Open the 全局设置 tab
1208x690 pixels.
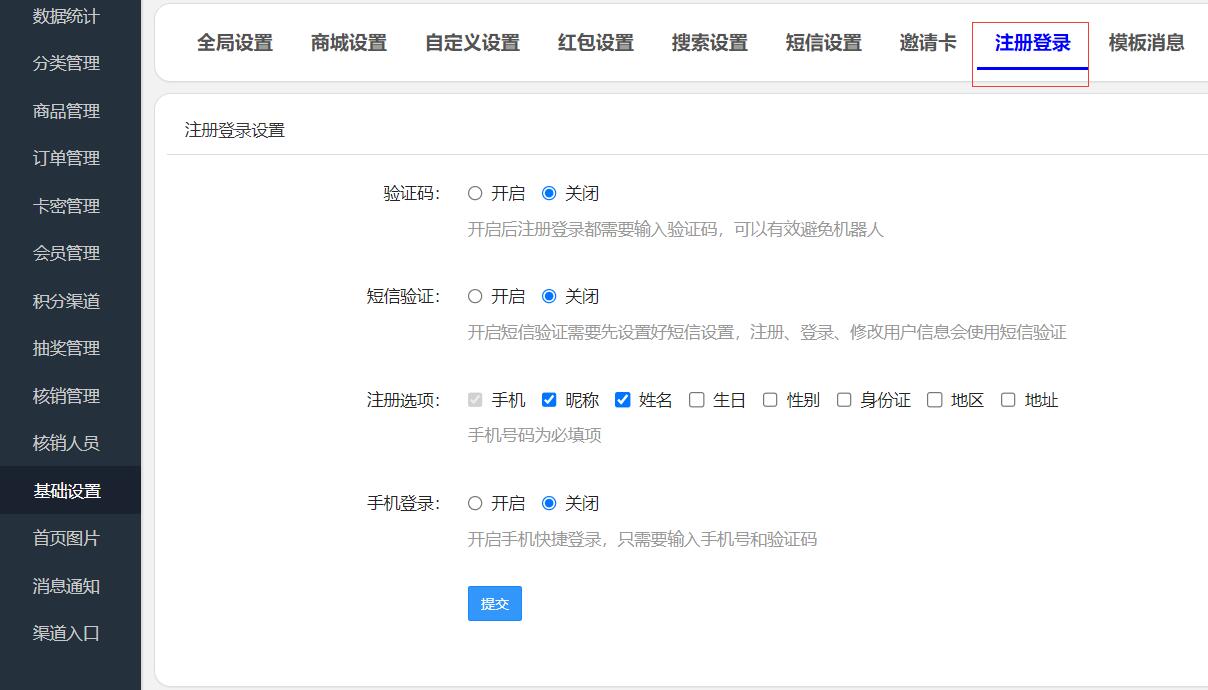coord(235,43)
